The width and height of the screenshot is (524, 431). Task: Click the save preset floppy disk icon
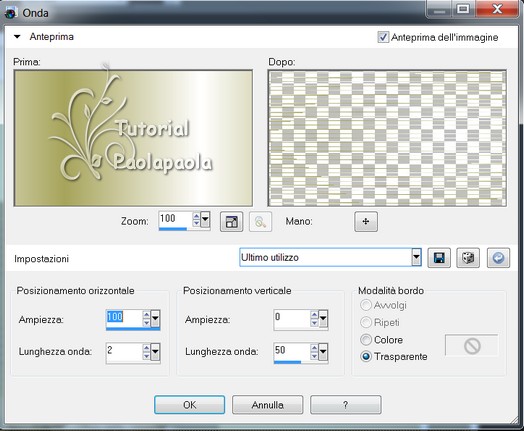coord(439,258)
